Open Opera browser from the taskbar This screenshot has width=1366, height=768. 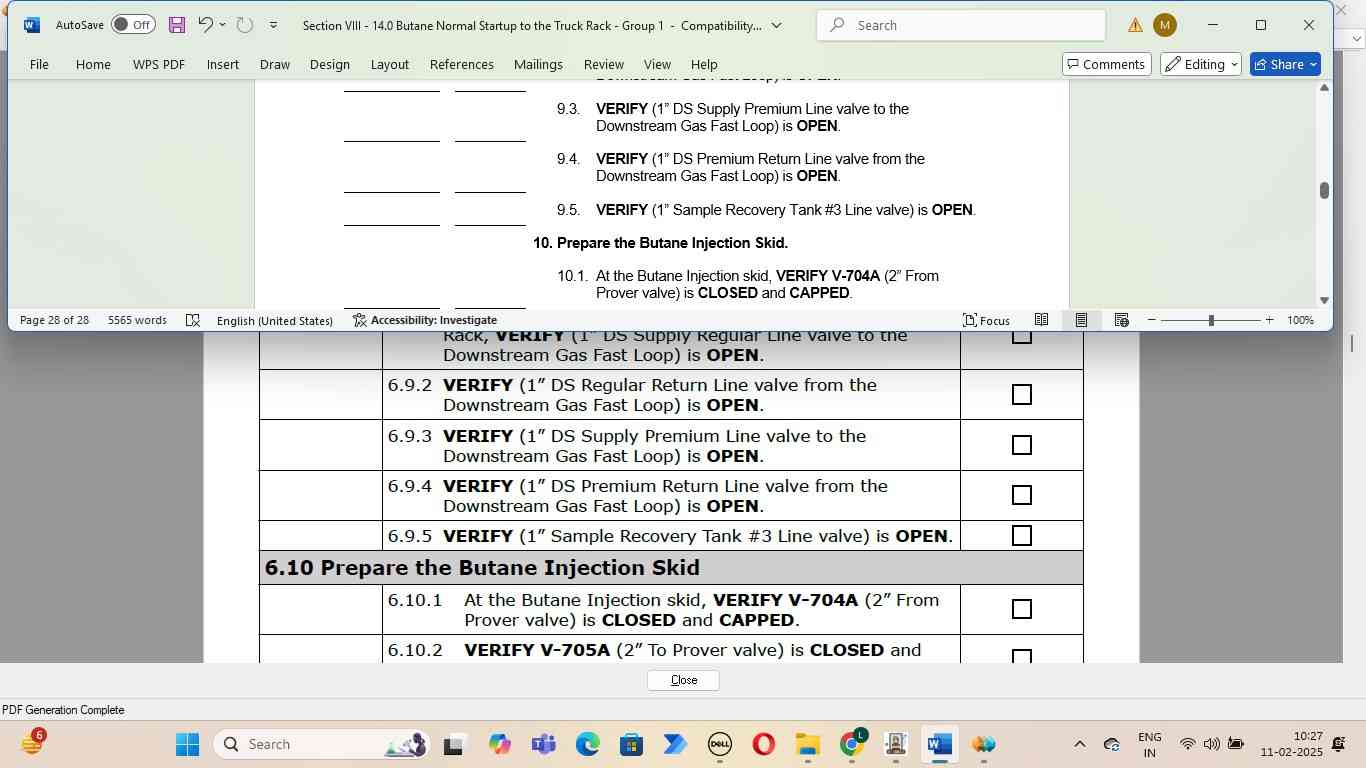coord(763,744)
